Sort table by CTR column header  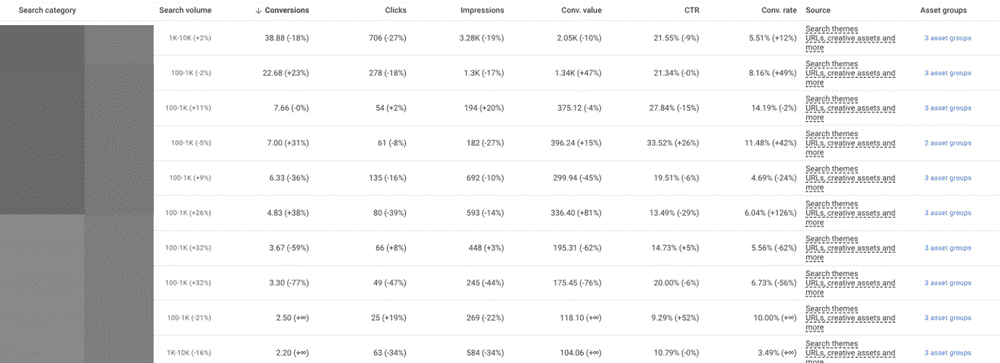[691, 11]
